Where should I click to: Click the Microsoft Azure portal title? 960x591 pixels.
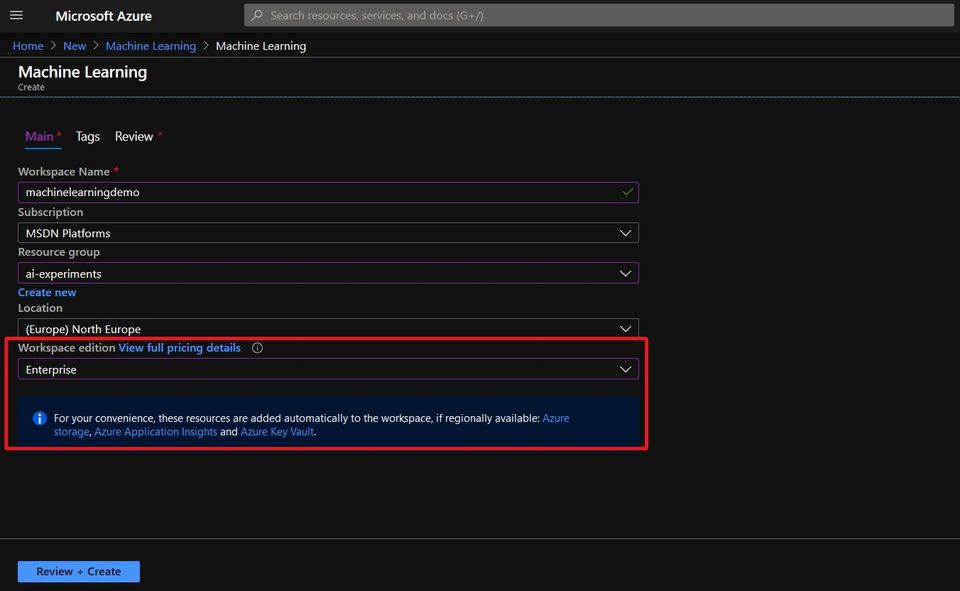pyautogui.click(x=103, y=16)
